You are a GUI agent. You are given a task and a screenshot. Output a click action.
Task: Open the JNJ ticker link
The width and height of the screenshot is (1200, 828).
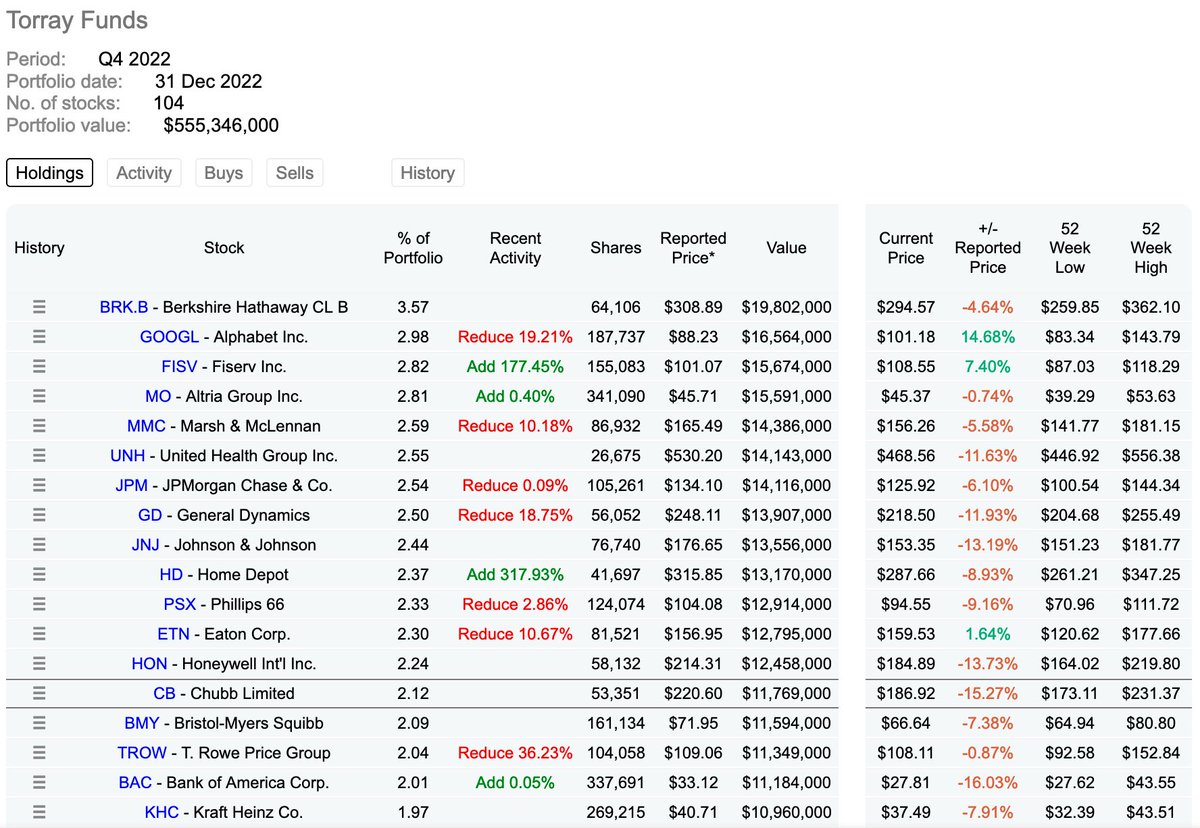coord(146,545)
